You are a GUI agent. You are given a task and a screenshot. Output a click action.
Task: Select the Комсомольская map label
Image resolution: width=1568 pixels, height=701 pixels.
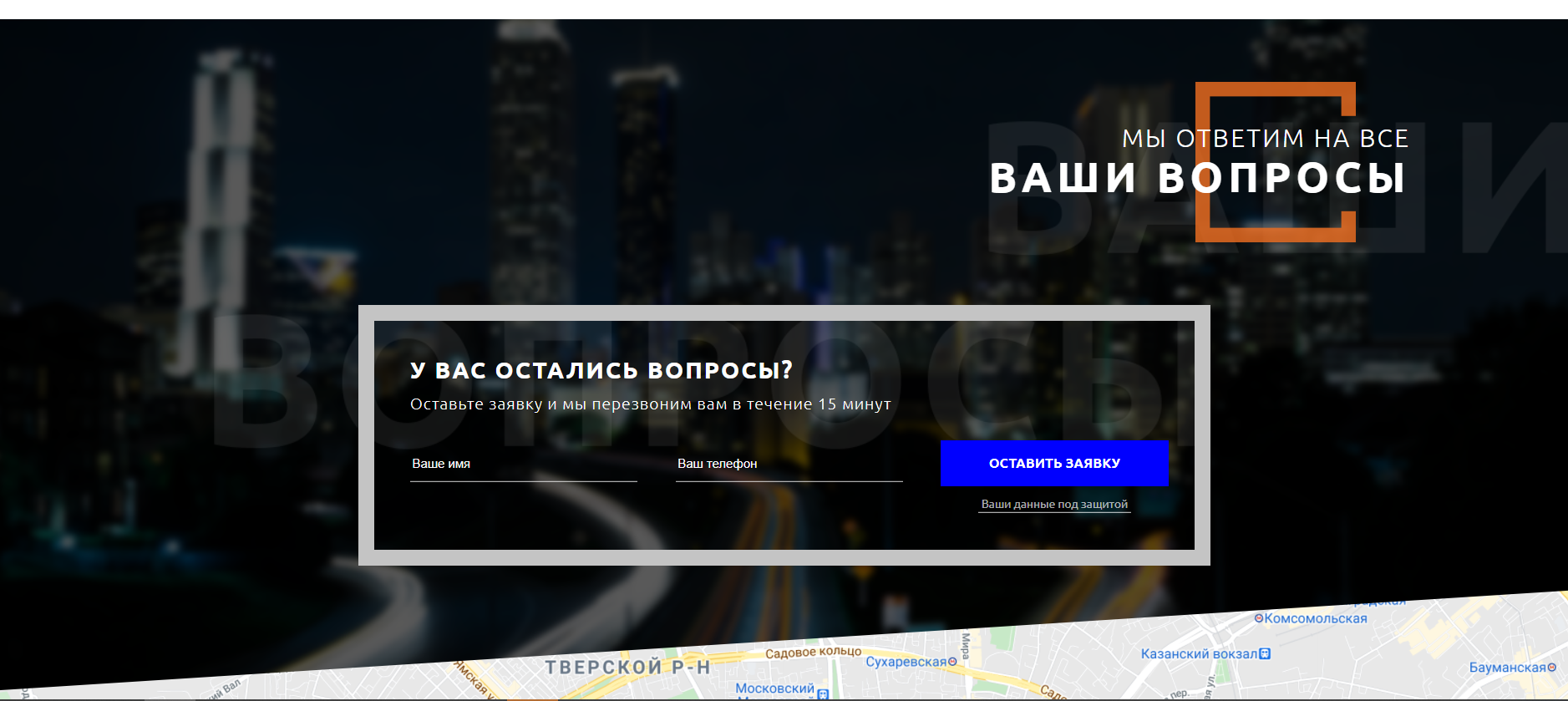tap(1316, 618)
